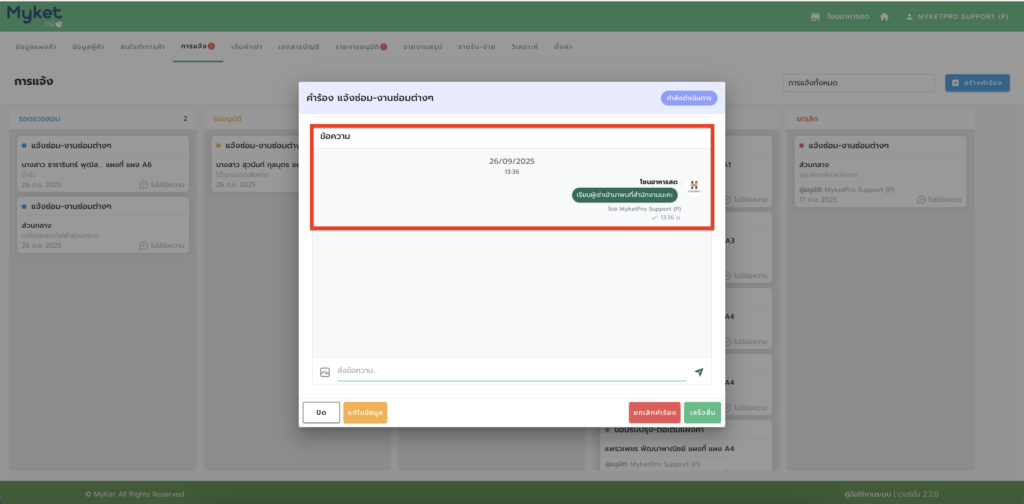1024x504 pixels.
Task: Click the store icon beside โซนอาหารสด
Action: click(816, 17)
